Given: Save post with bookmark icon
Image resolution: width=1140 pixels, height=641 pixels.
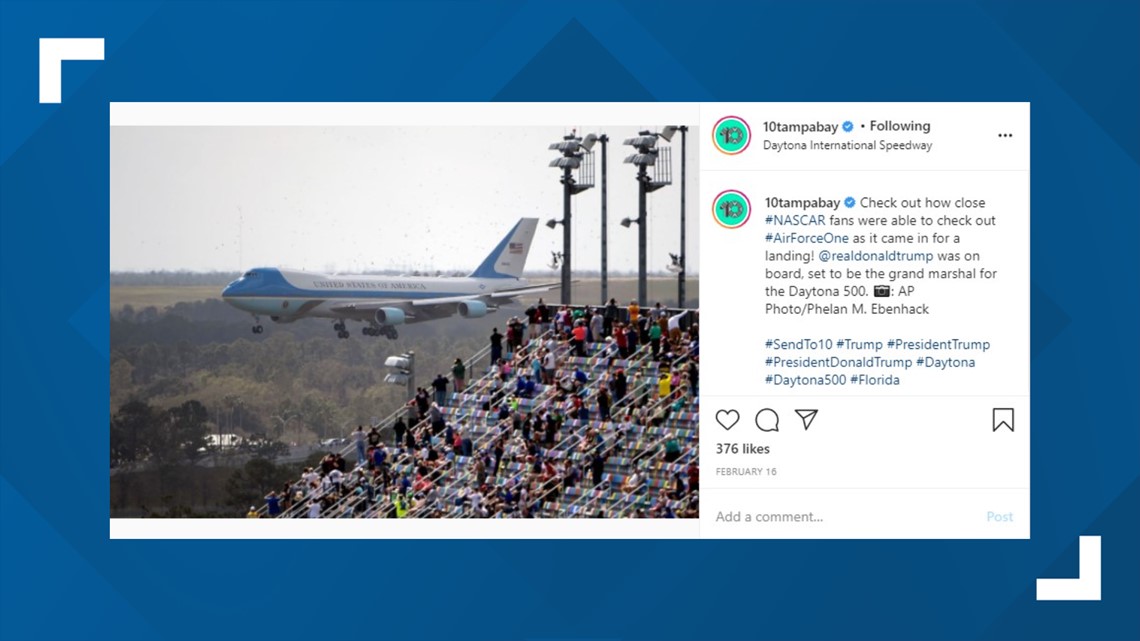Looking at the screenshot, I should [1003, 419].
